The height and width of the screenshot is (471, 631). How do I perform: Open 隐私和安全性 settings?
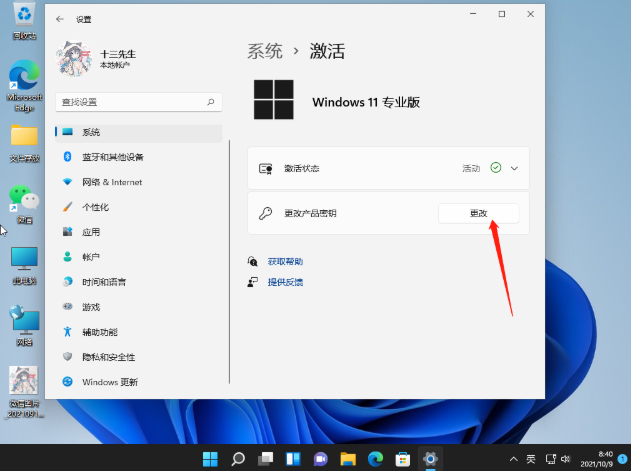[108, 357]
